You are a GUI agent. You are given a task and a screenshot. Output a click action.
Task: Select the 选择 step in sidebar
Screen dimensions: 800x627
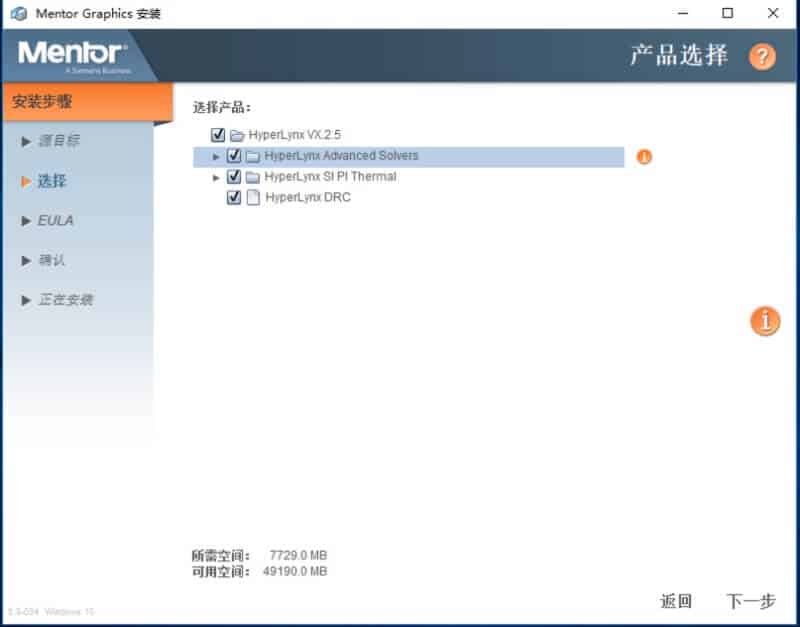52,181
